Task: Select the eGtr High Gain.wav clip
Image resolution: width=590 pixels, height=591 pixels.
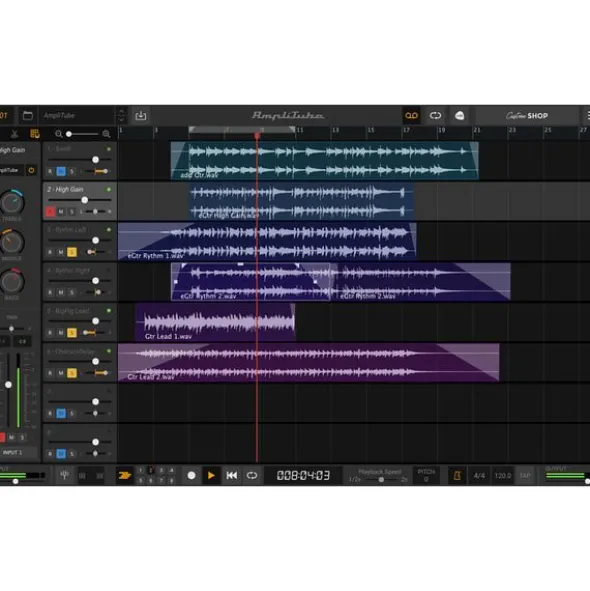Action: (301, 201)
